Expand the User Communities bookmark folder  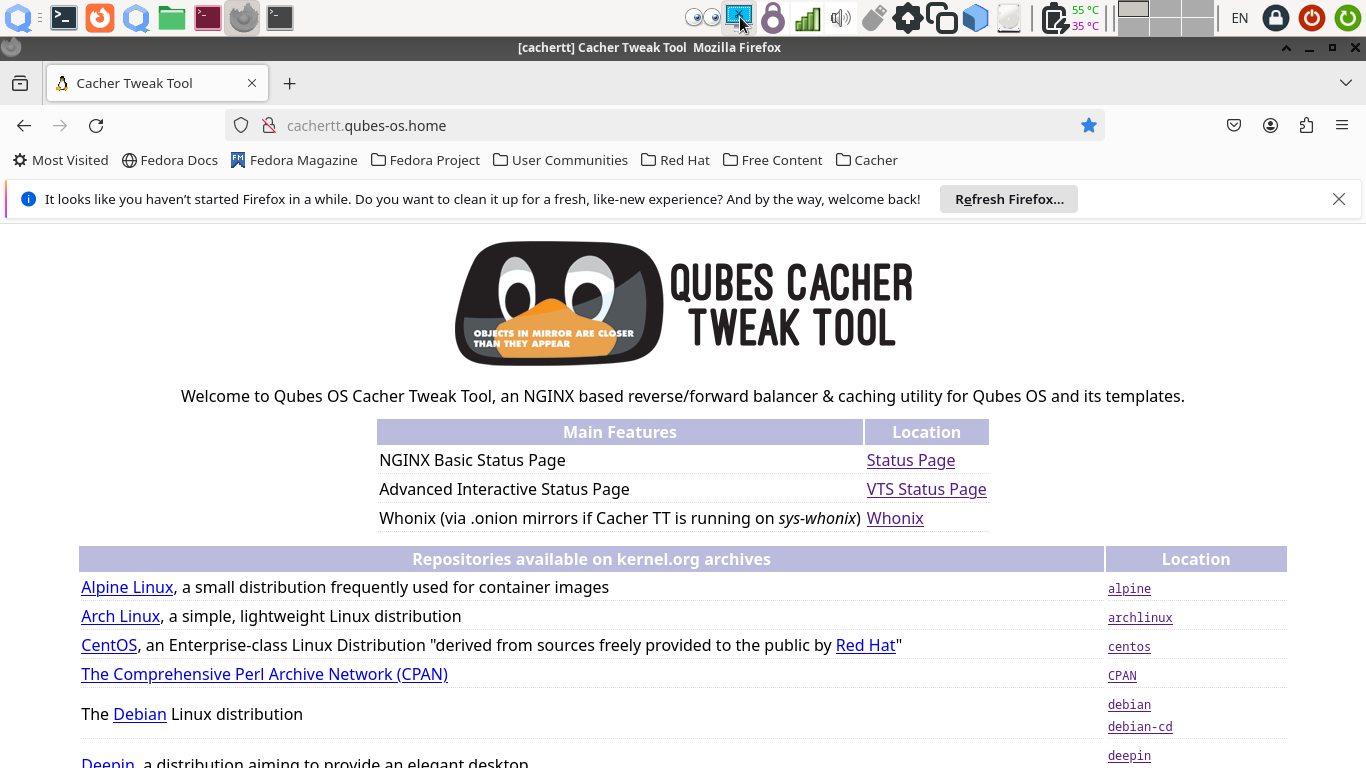(560, 160)
